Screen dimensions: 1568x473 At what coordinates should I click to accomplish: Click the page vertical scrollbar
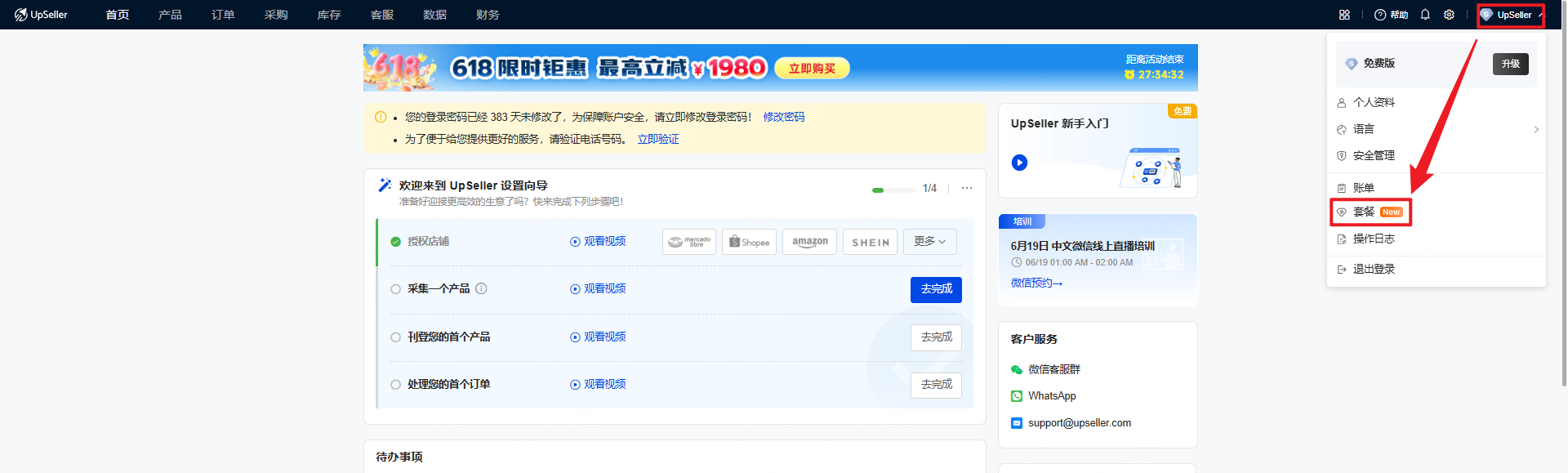[x=1564, y=194]
